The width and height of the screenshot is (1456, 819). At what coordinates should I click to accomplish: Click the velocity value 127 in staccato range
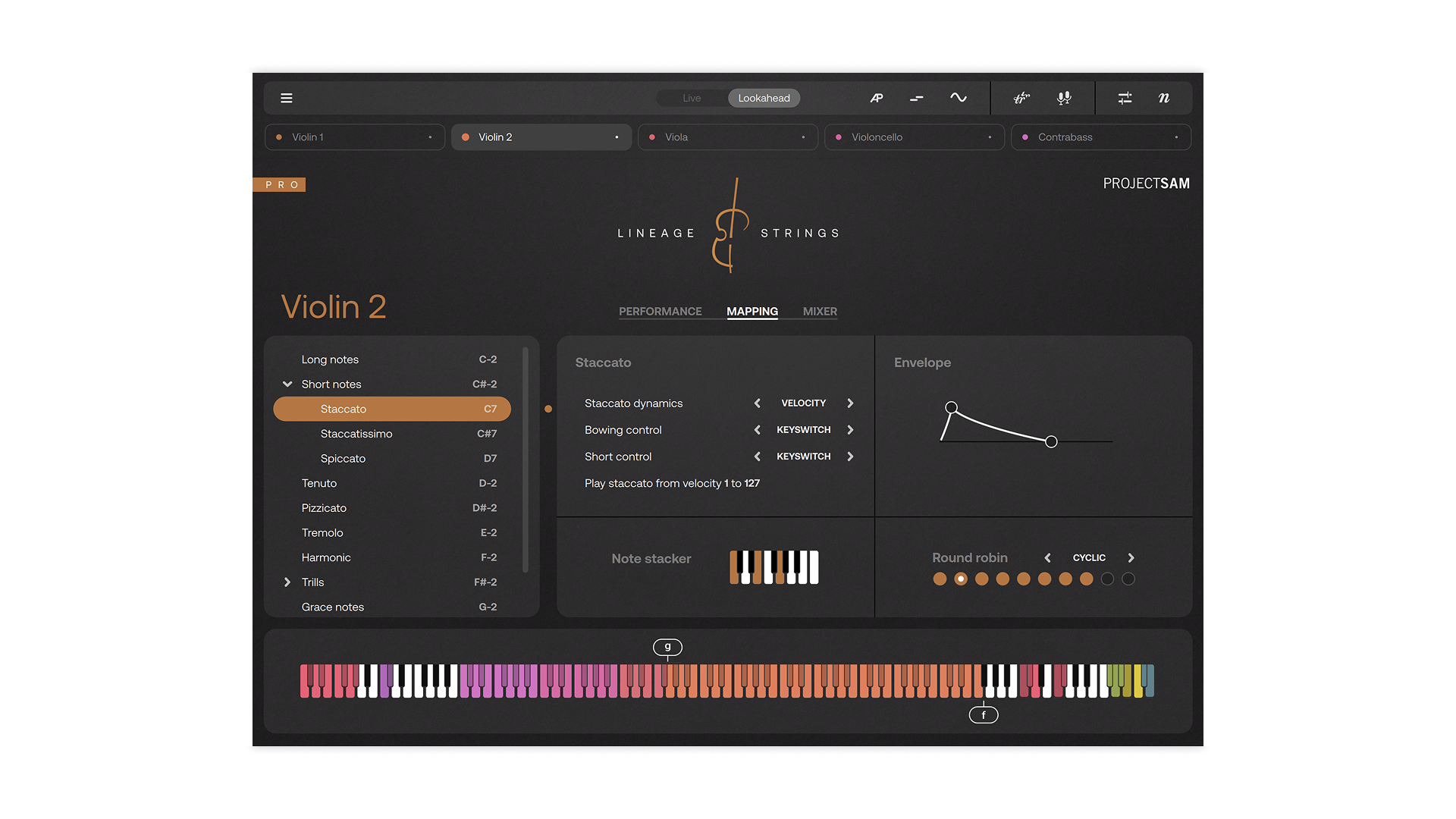click(x=752, y=483)
